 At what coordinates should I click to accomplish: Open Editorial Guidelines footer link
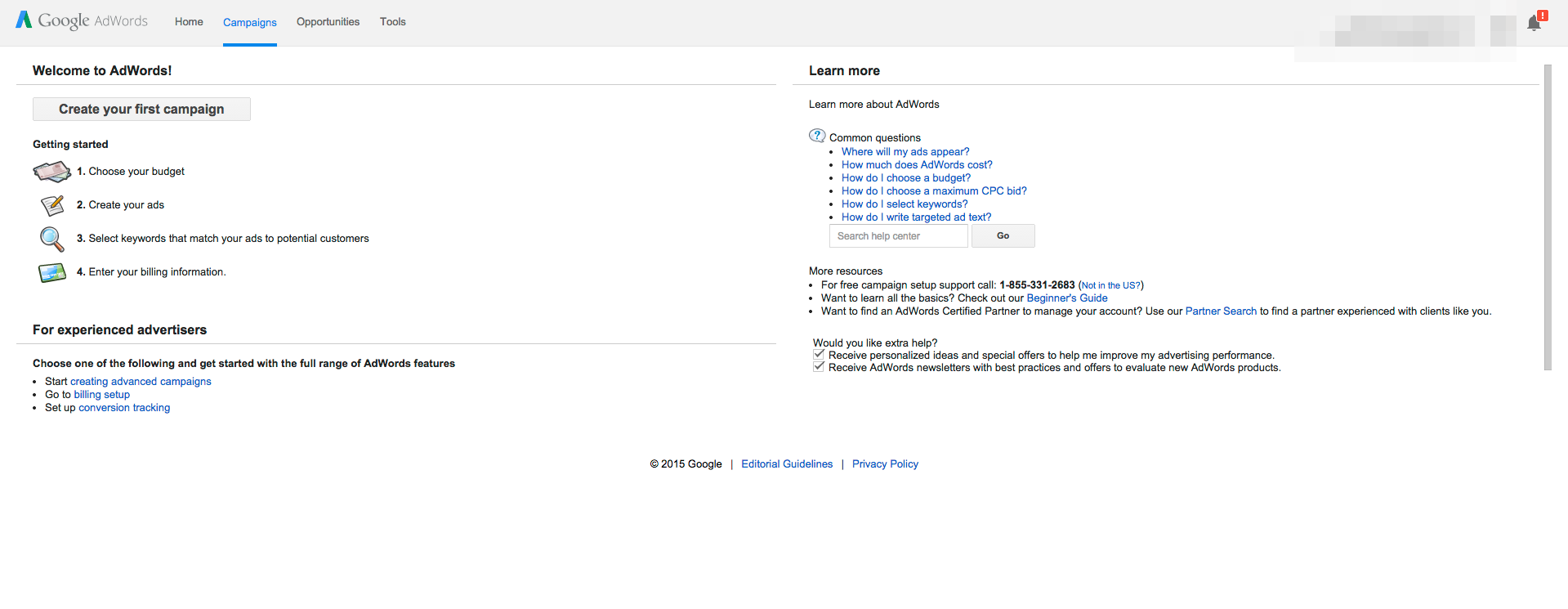click(787, 464)
